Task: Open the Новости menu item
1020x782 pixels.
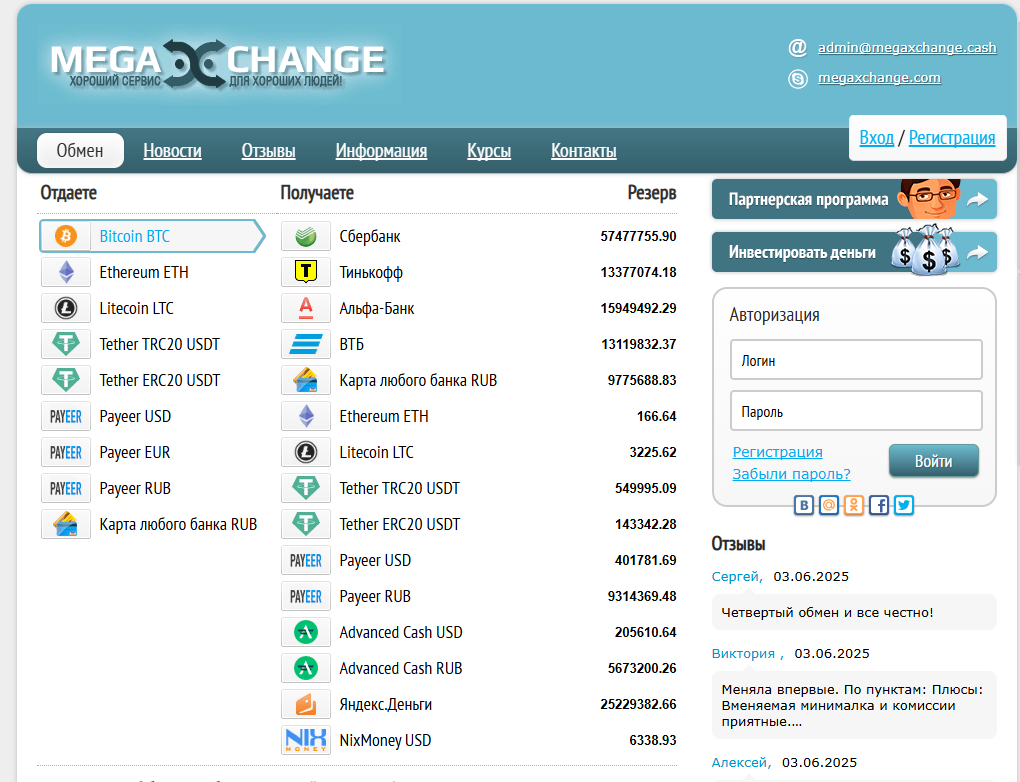Action: coord(172,151)
